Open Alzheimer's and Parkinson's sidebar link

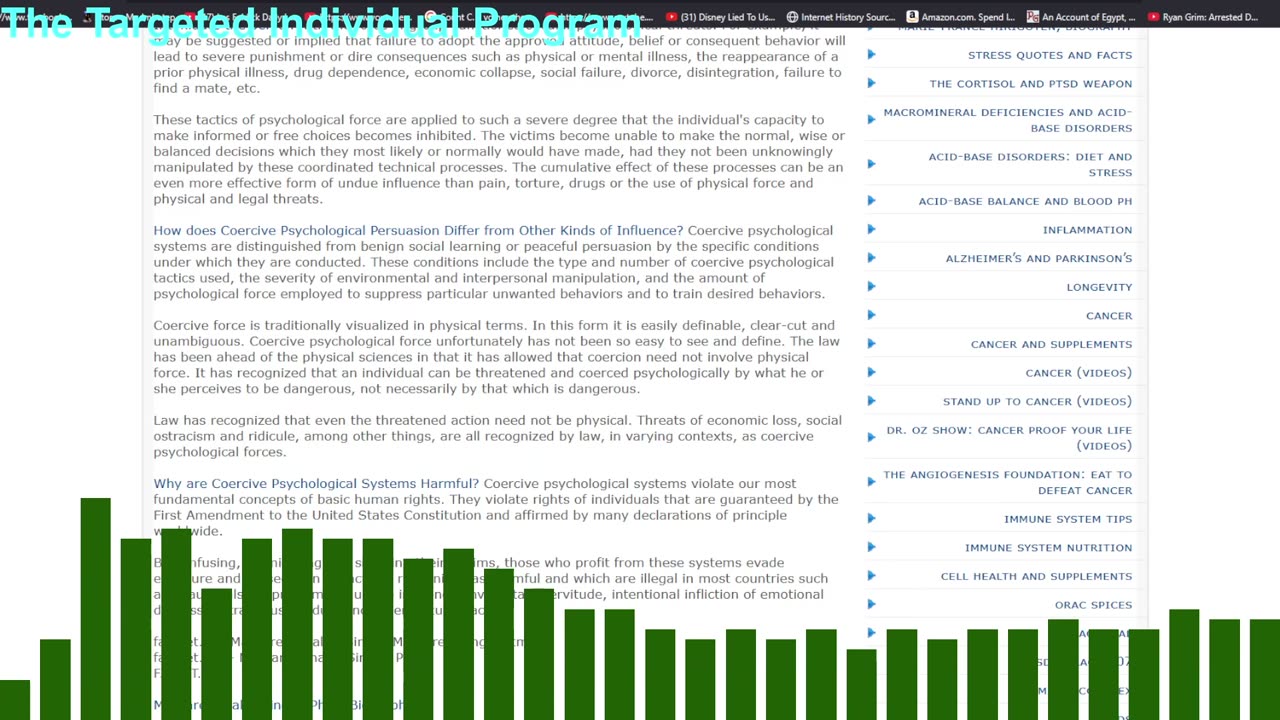click(1039, 258)
